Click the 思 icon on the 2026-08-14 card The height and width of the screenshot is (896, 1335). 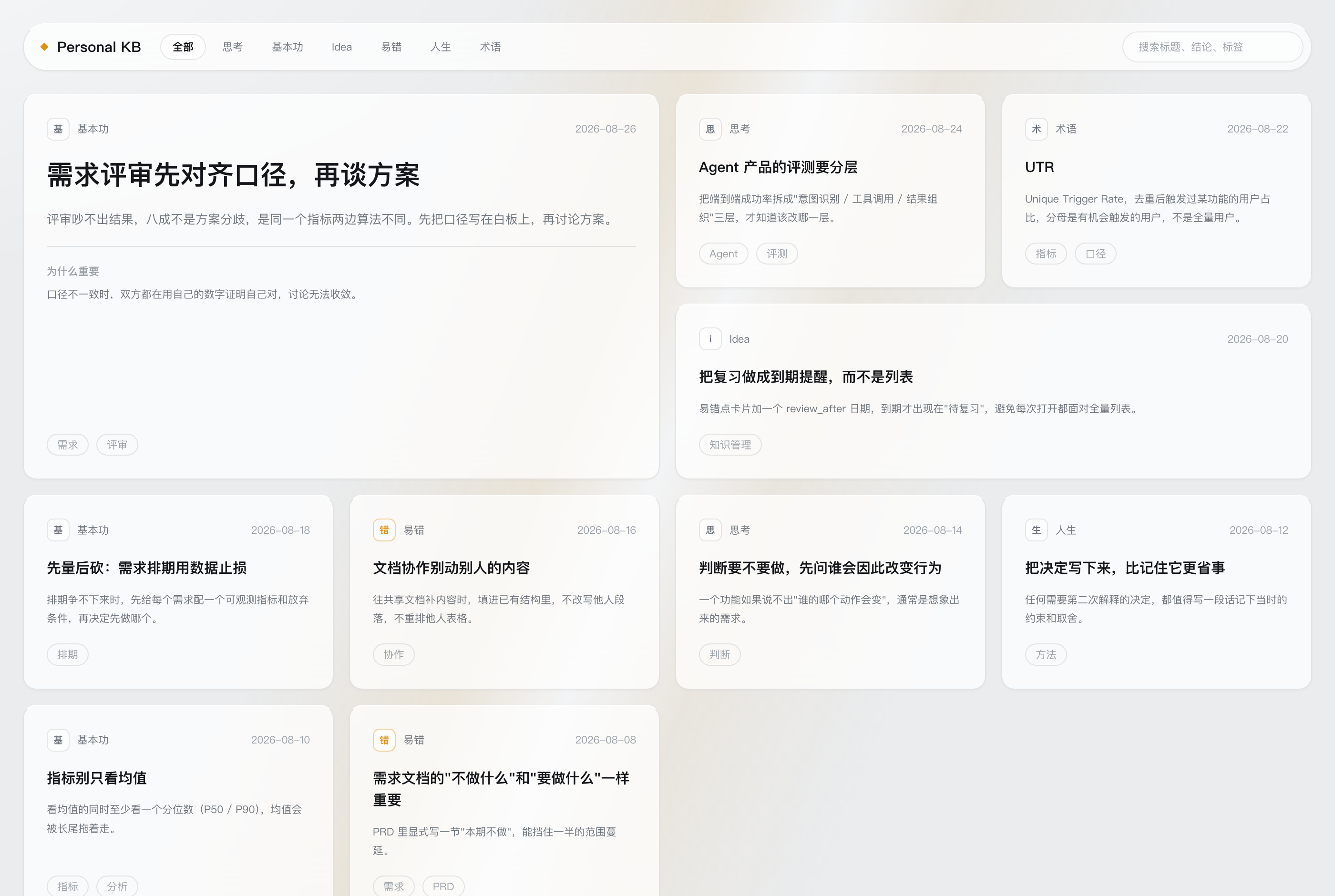pos(710,530)
